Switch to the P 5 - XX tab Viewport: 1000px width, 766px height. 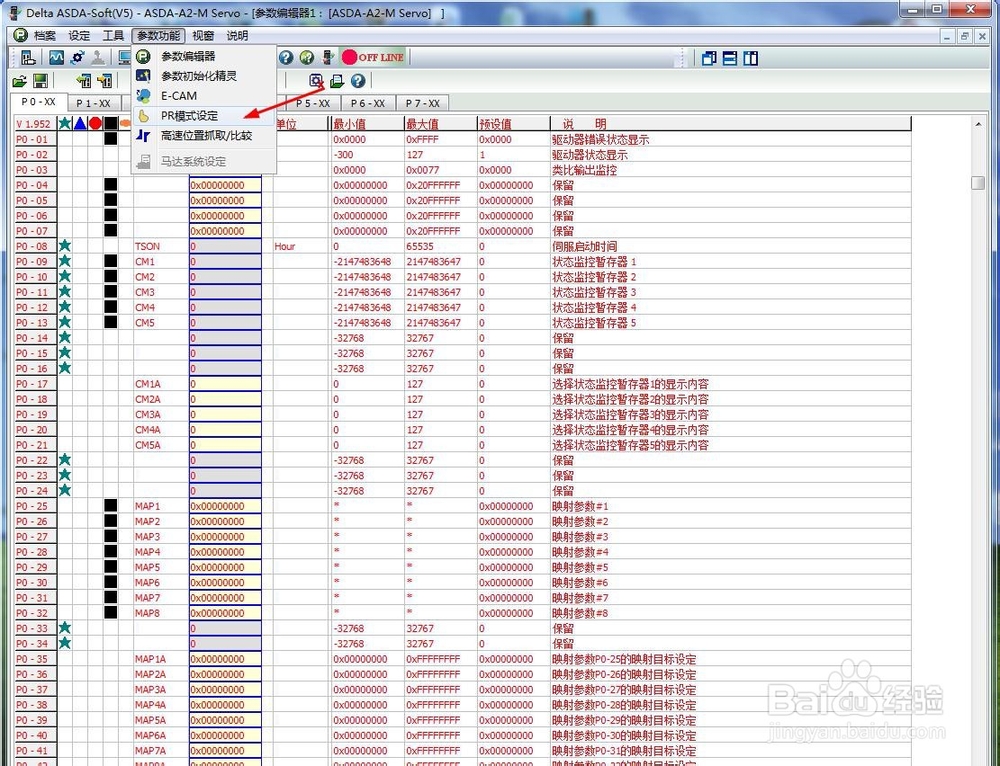312,103
